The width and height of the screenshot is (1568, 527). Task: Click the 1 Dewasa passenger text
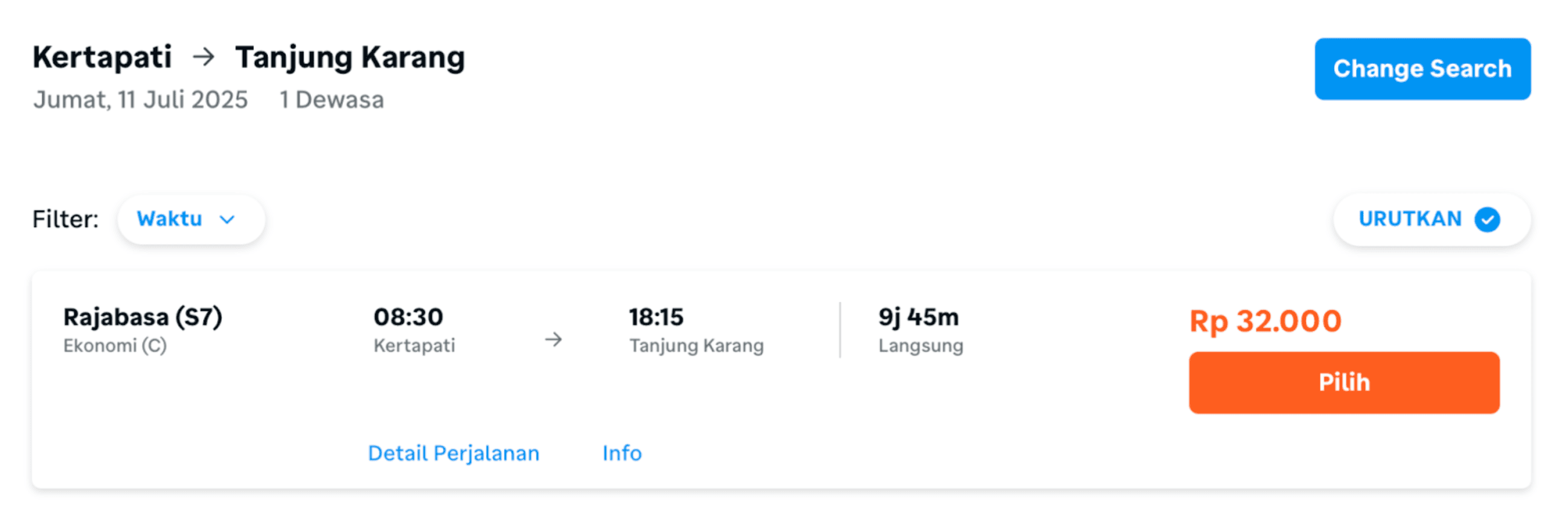point(332,100)
